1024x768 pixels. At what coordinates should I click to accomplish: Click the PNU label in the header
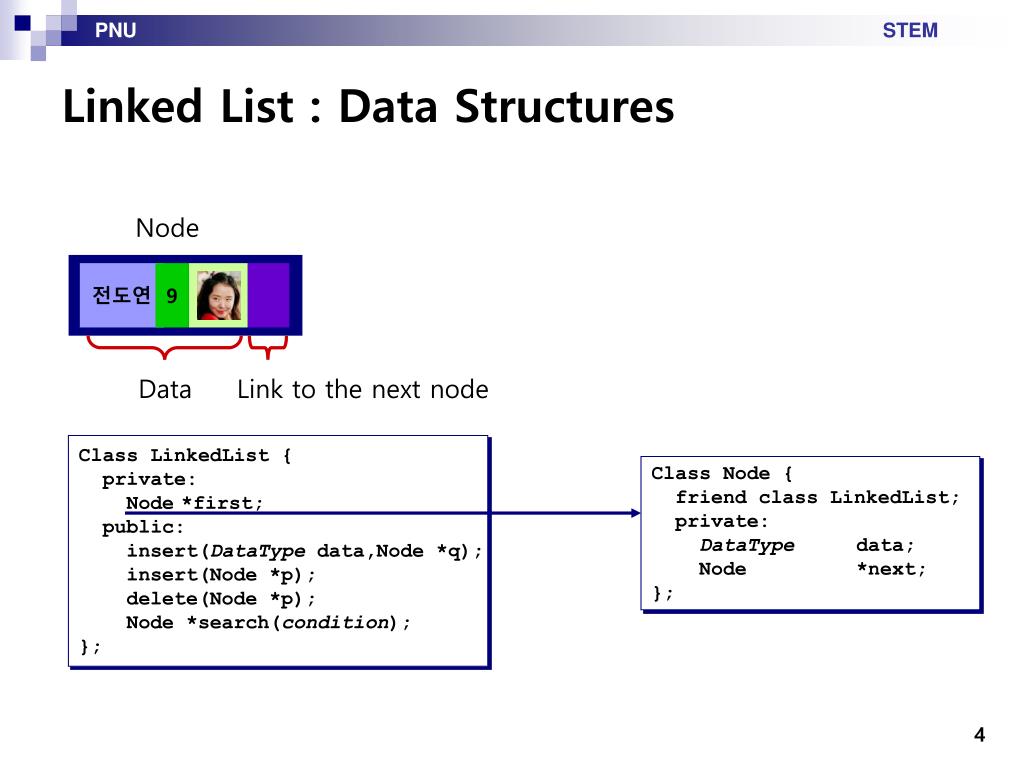coord(115,30)
